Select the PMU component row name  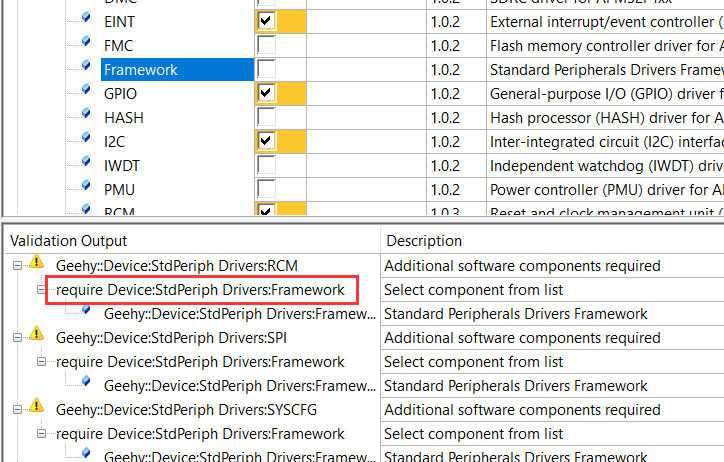click(x=119, y=190)
